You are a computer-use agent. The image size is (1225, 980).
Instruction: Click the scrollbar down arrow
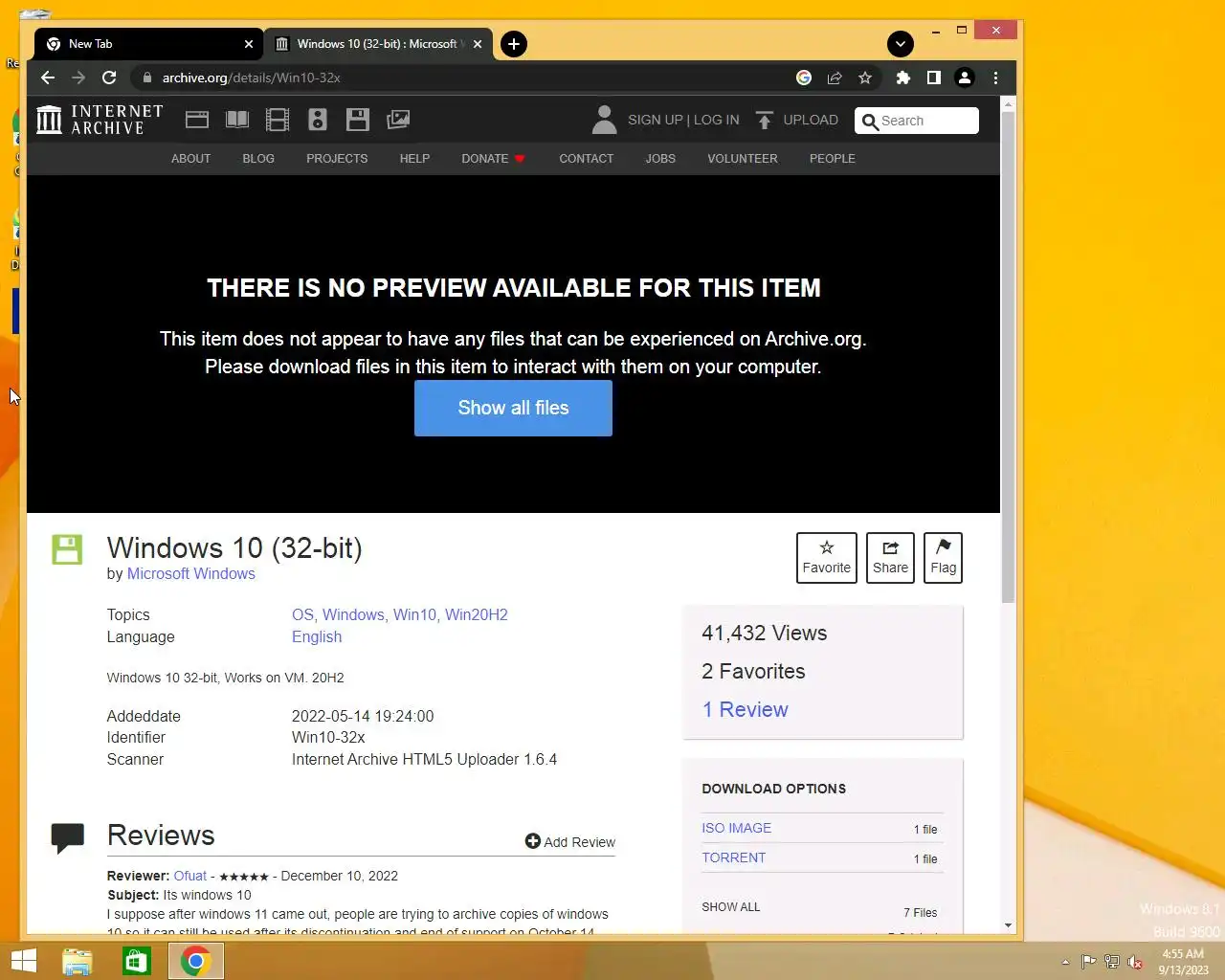tap(1008, 925)
